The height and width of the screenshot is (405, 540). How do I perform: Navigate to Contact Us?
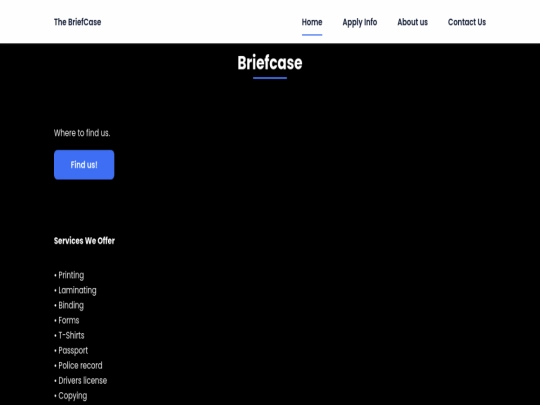pos(467,22)
